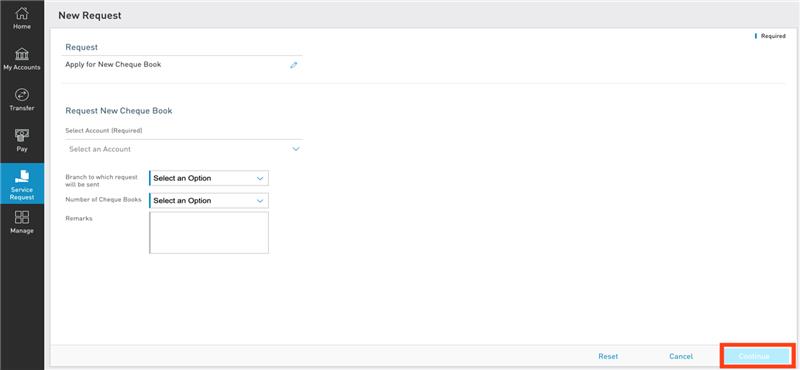
Task: Click the Select an Account placeholder field
Action: pyautogui.click(x=184, y=149)
